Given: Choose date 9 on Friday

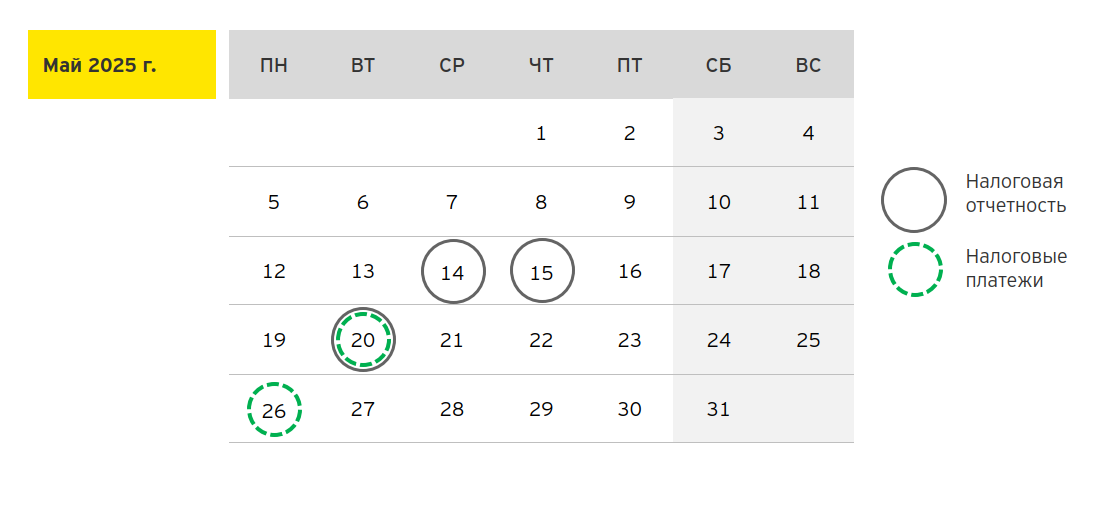Looking at the screenshot, I should pos(629,202).
